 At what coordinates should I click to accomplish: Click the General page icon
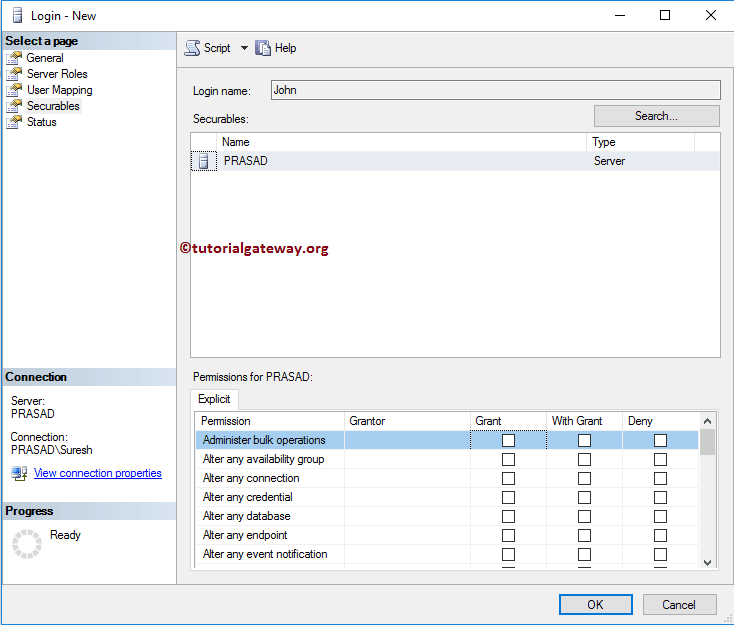tap(14, 58)
